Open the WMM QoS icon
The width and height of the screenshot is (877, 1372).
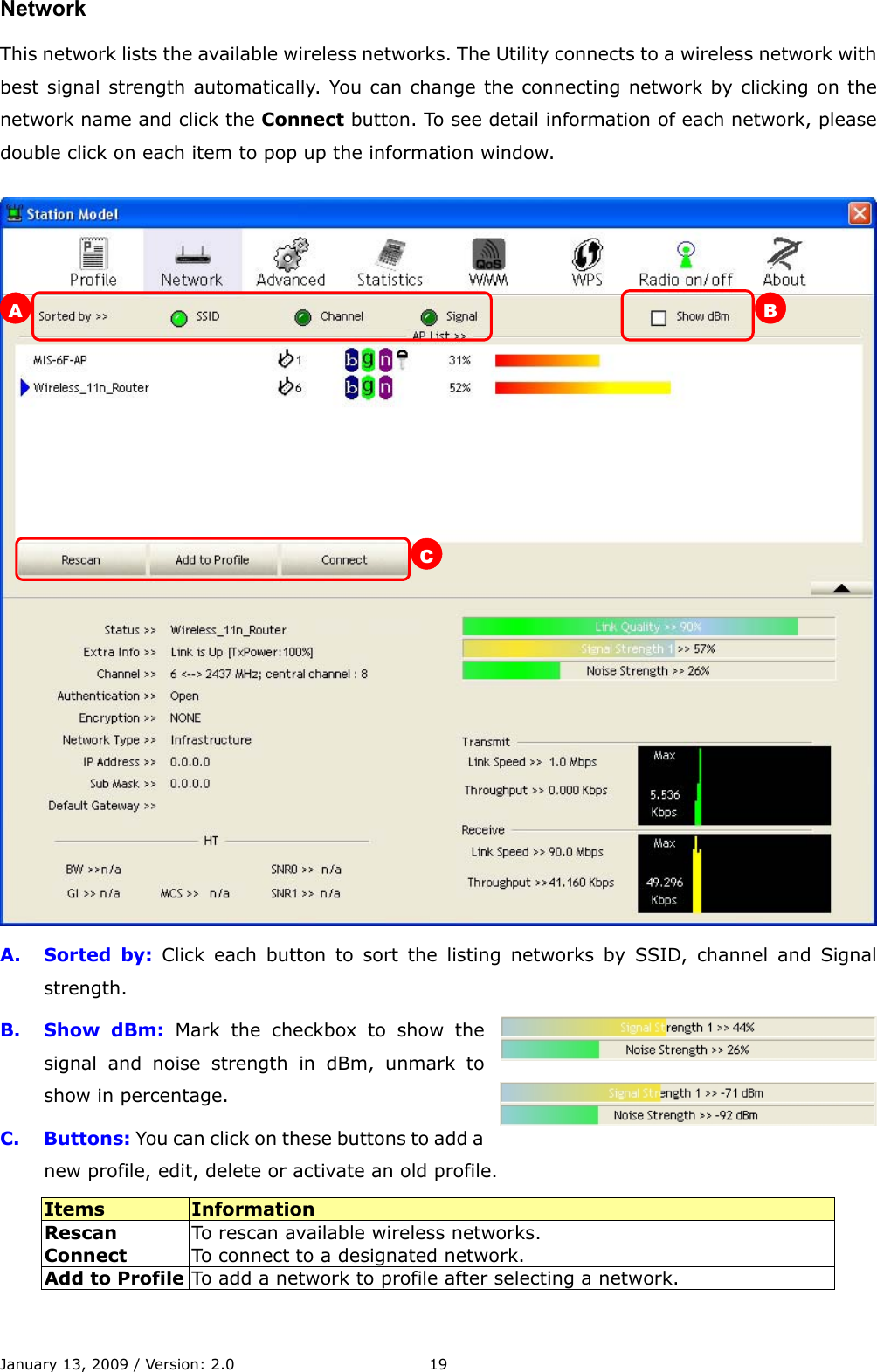[488, 262]
